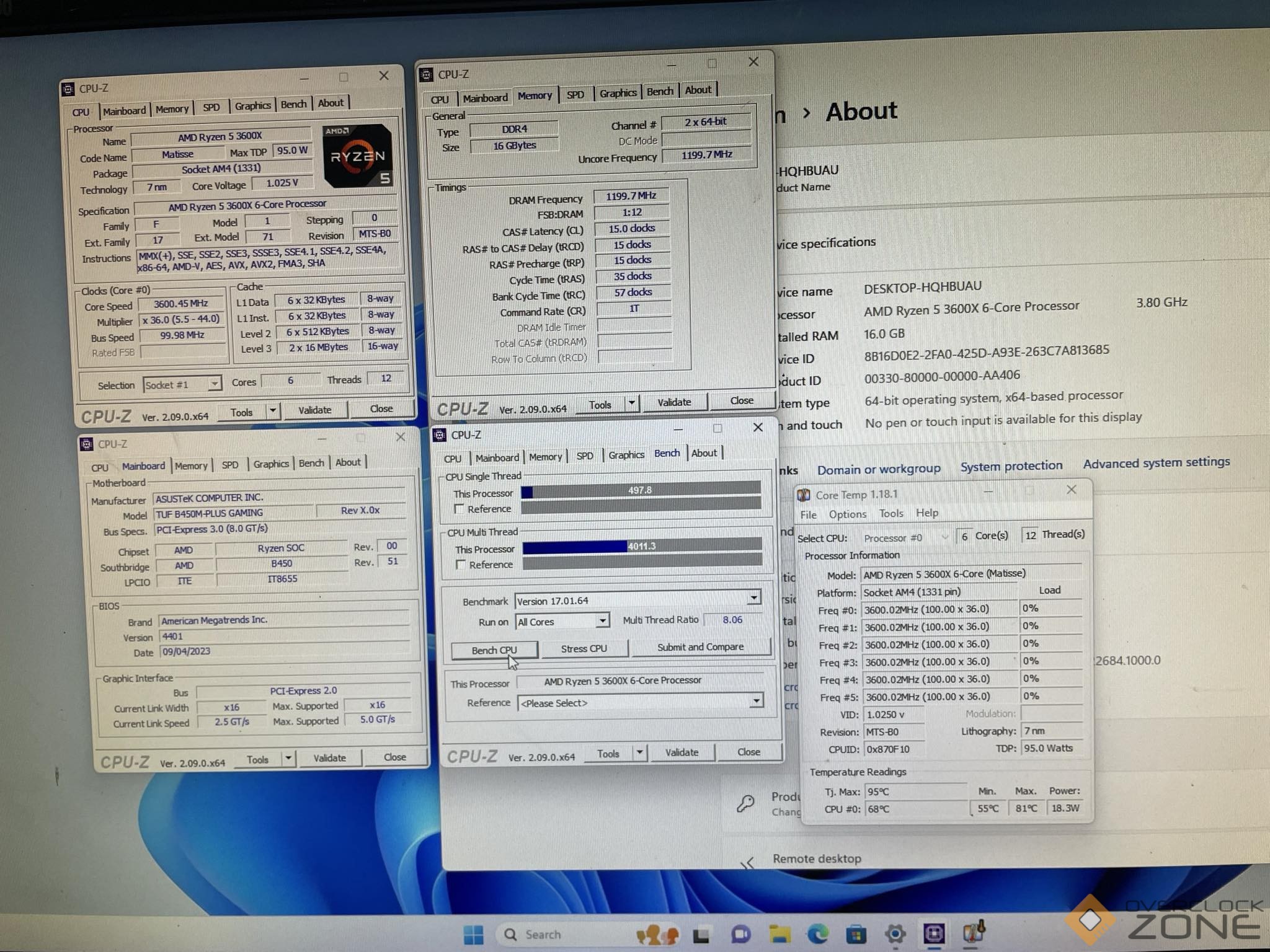The height and width of the screenshot is (952, 1270).
Task: Open the Options menu in Core Temp
Action: tap(847, 514)
